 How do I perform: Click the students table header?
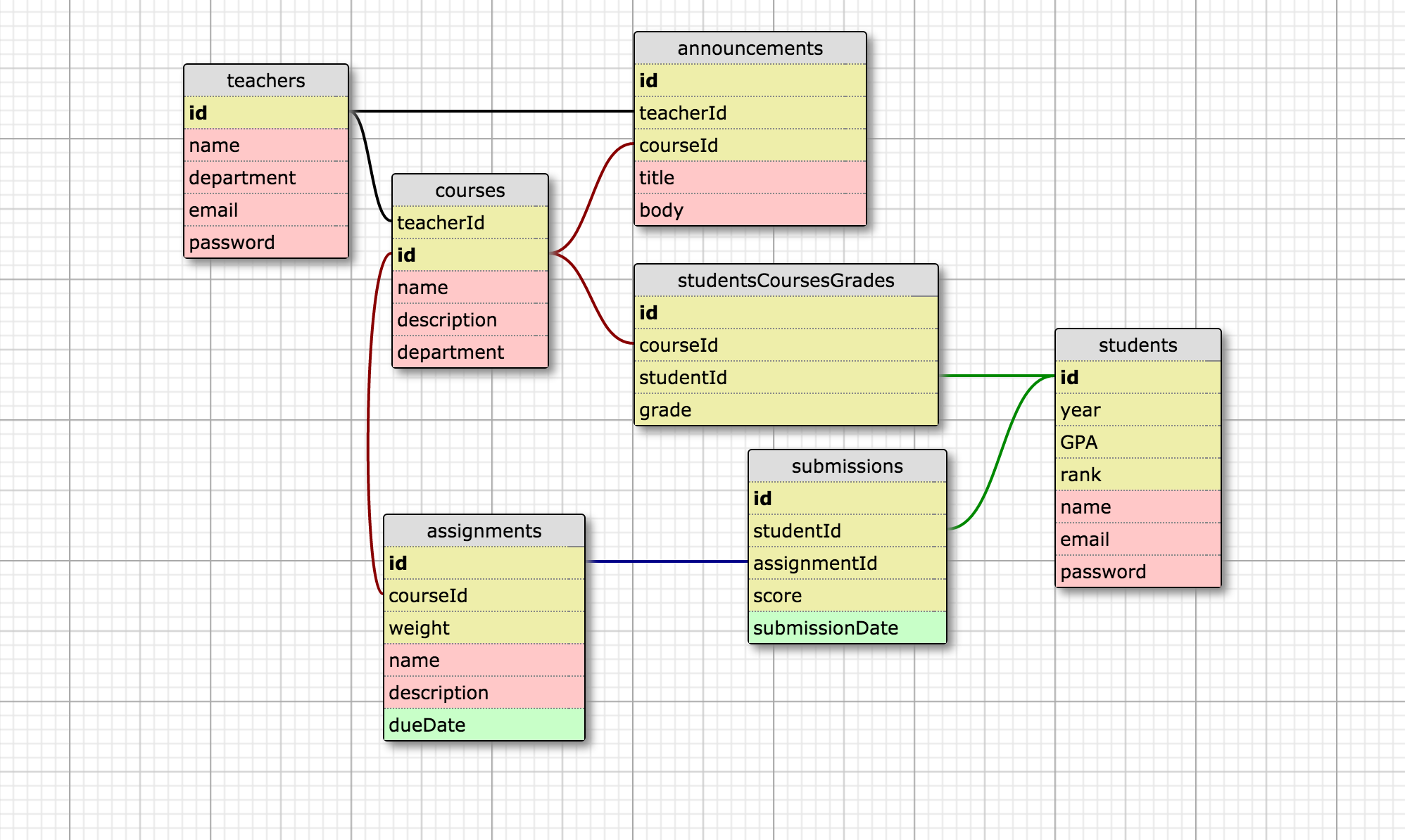pos(1138,345)
